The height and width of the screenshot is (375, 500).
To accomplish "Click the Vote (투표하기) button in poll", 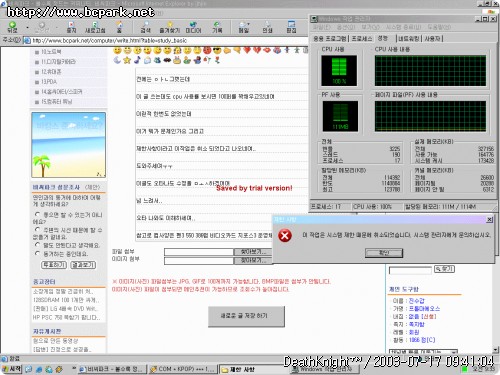I will click(54, 265).
